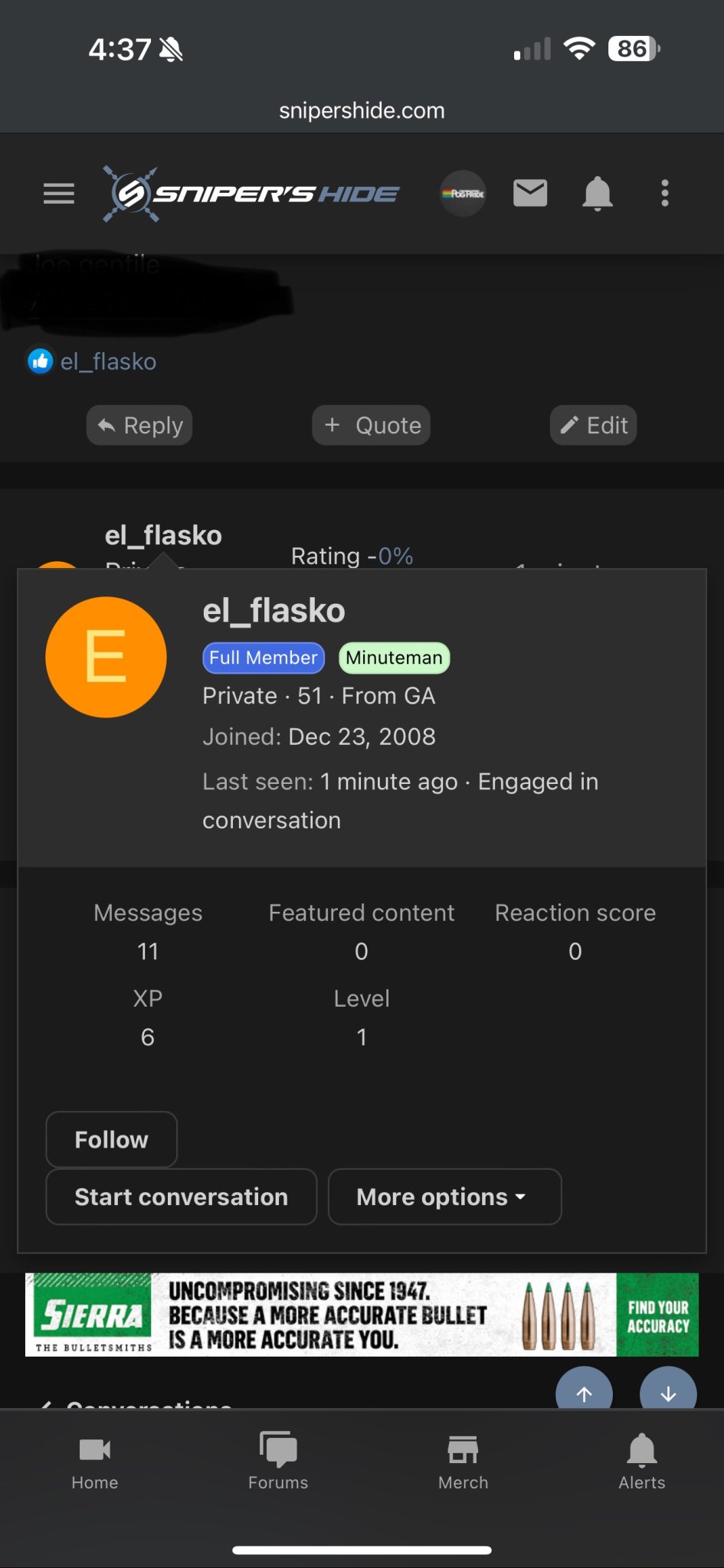
Task: Start conversation with el_flasko
Action: [182, 1197]
